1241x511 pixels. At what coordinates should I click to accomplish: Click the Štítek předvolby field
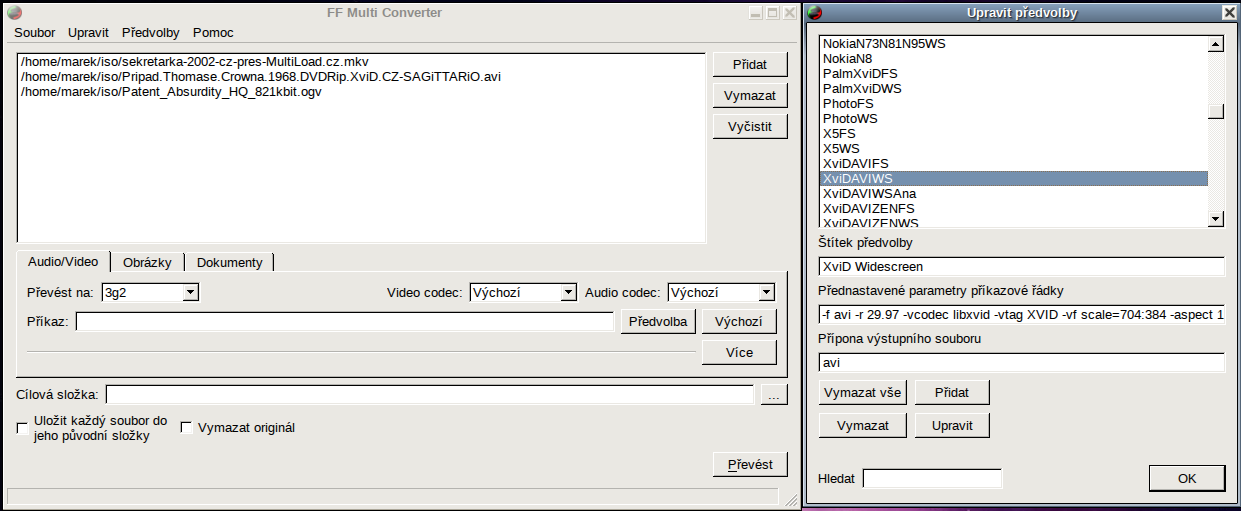coord(1021,267)
